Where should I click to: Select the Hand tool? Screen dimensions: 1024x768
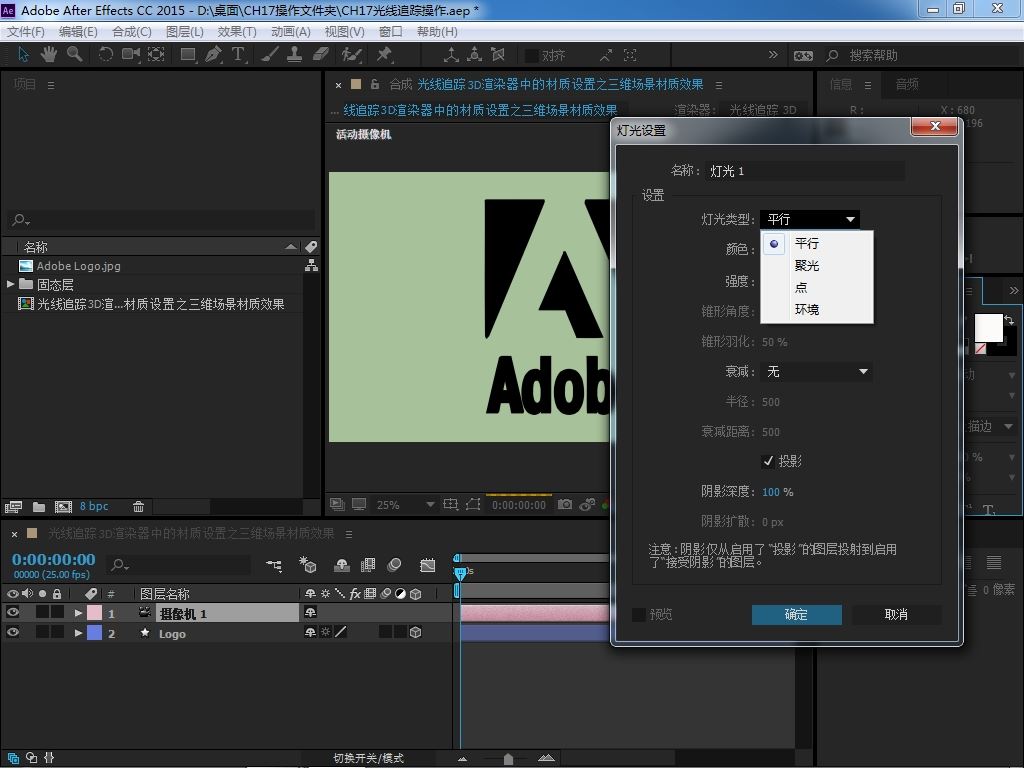pos(48,55)
